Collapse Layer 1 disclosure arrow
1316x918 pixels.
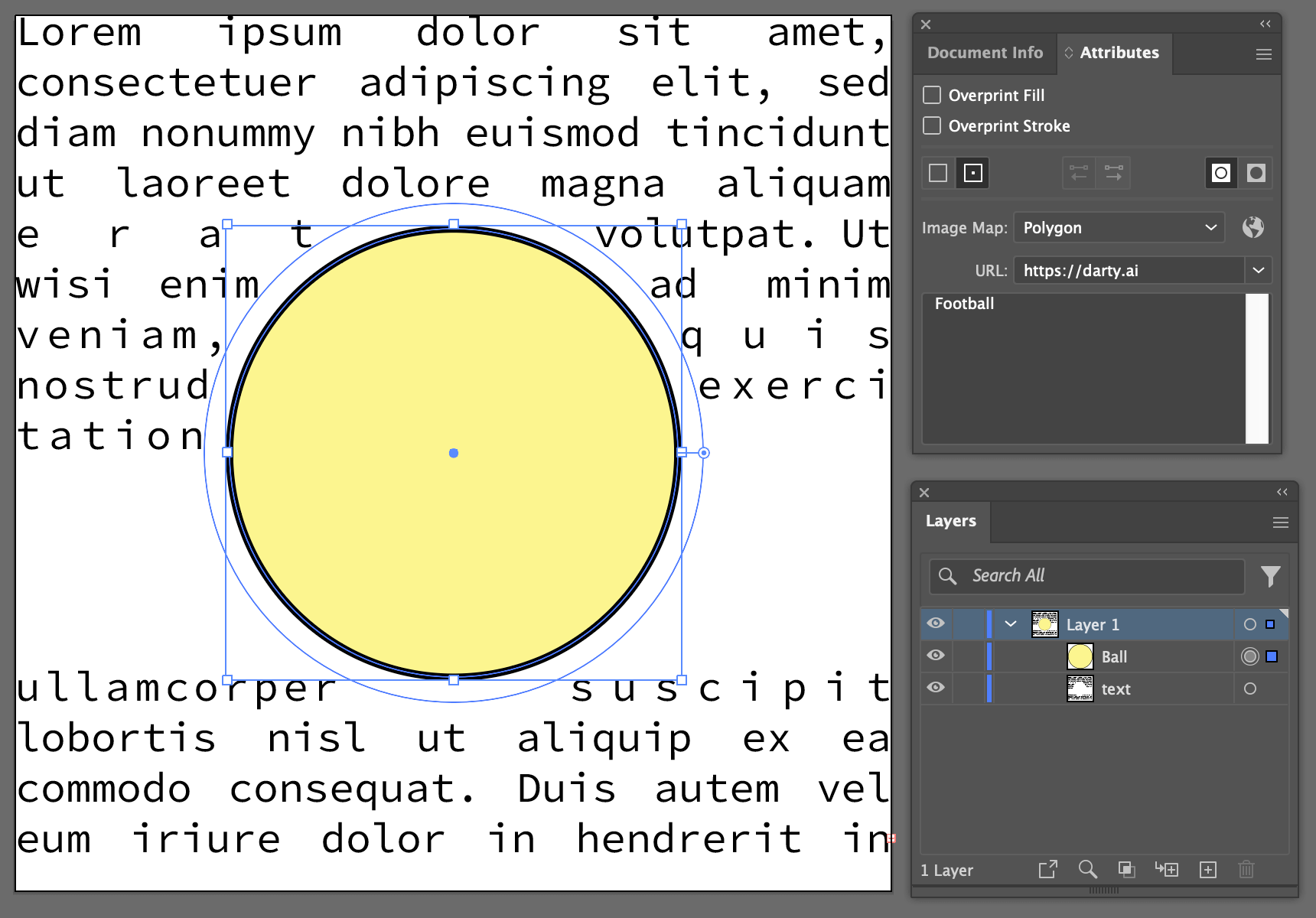tap(1011, 624)
